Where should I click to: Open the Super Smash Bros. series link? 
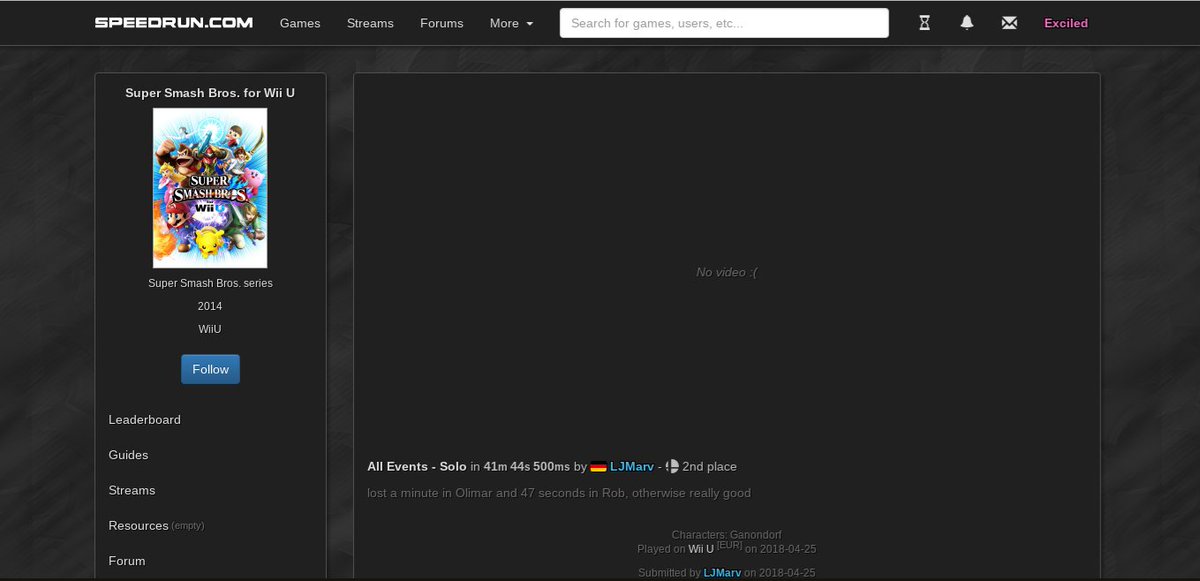[x=210, y=283]
